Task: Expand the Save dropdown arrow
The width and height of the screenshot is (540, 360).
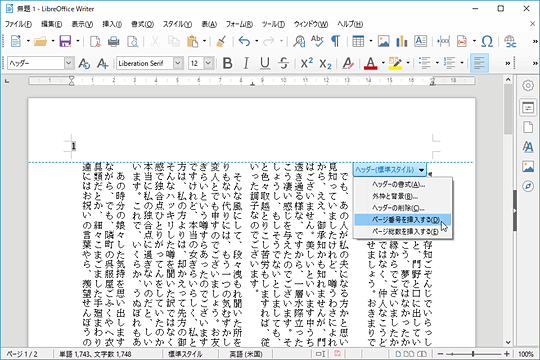Action: point(78,41)
